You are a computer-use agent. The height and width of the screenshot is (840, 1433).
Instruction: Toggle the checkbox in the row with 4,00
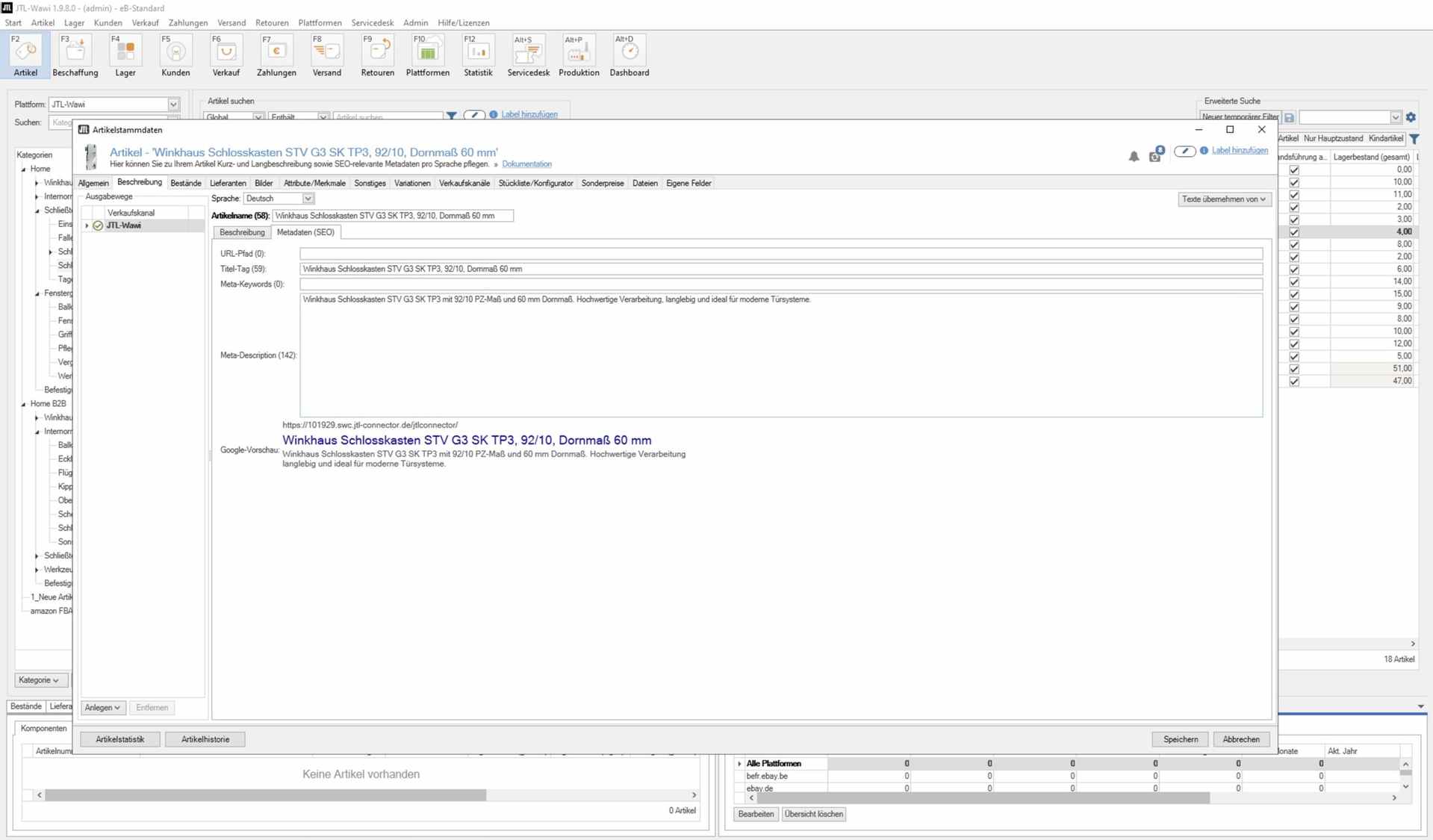point(1294,232)
